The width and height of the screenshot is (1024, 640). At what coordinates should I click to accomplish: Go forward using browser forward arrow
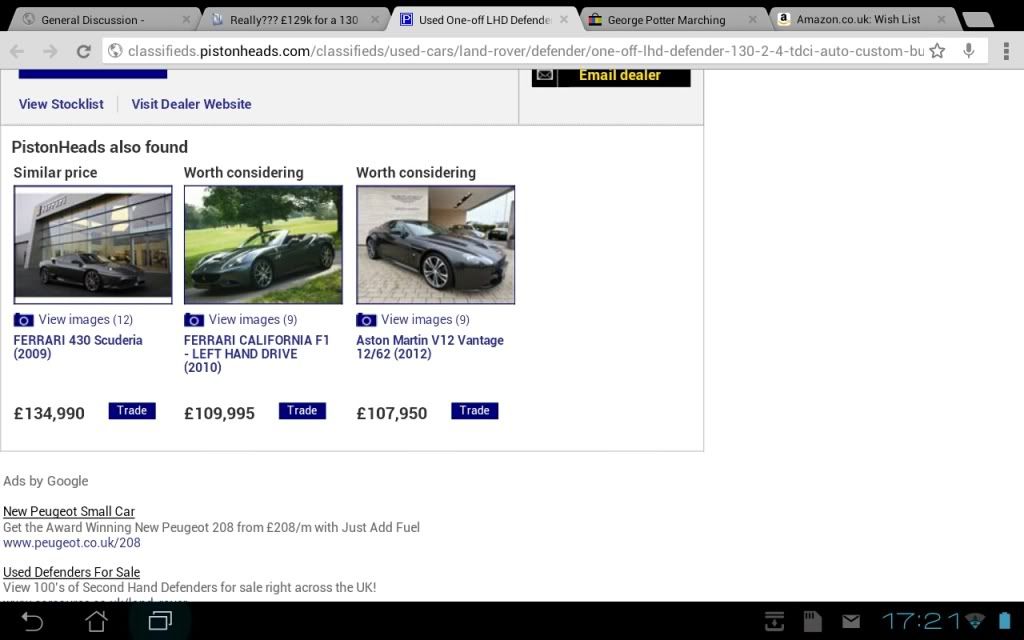pyautogui.click(x=50, y=51)
